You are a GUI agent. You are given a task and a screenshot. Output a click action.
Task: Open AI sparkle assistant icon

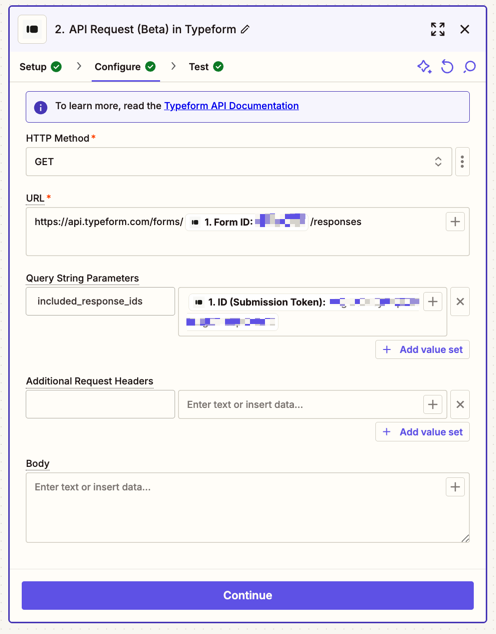point(424,67)
